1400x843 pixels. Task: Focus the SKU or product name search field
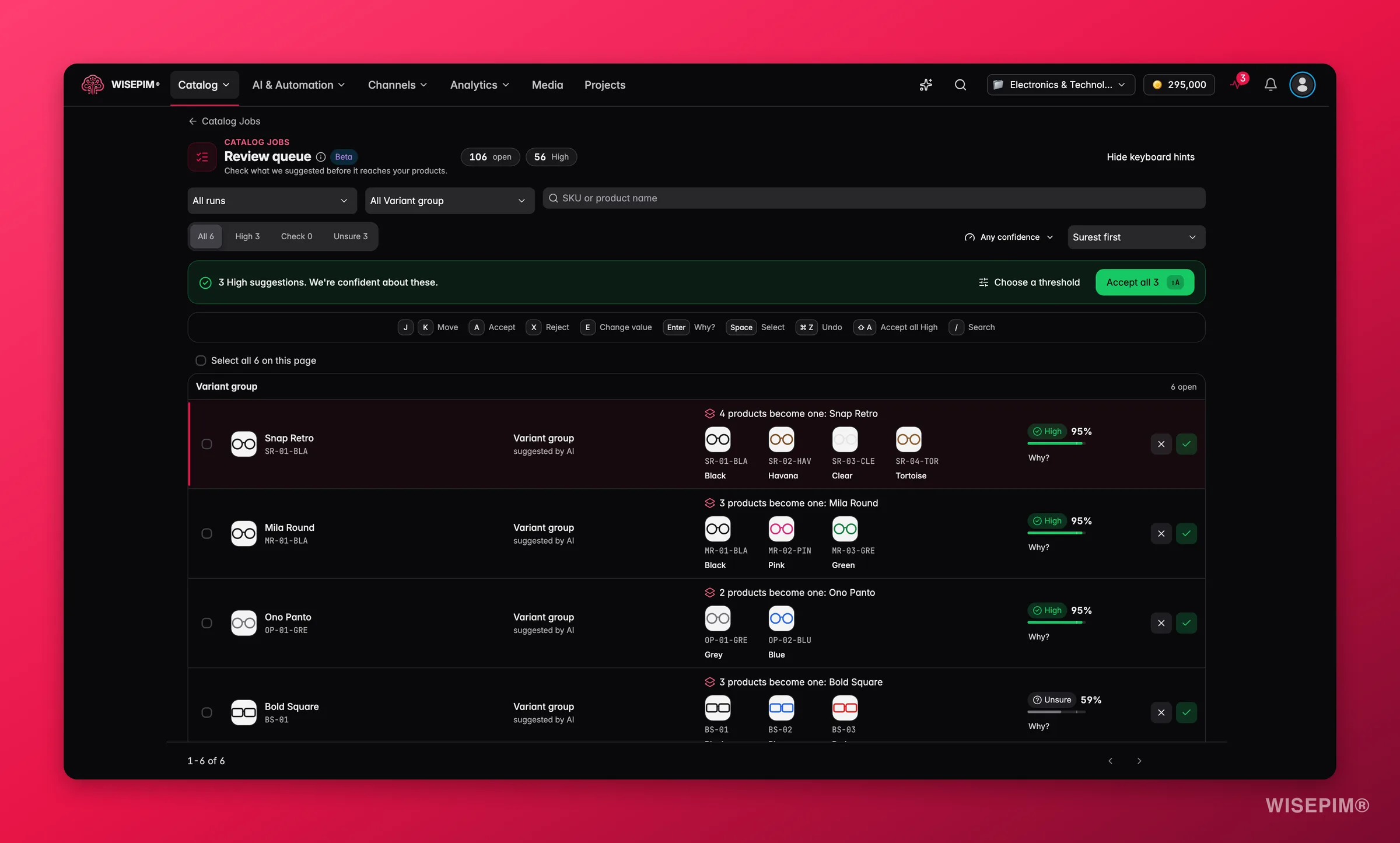(874, 198)
